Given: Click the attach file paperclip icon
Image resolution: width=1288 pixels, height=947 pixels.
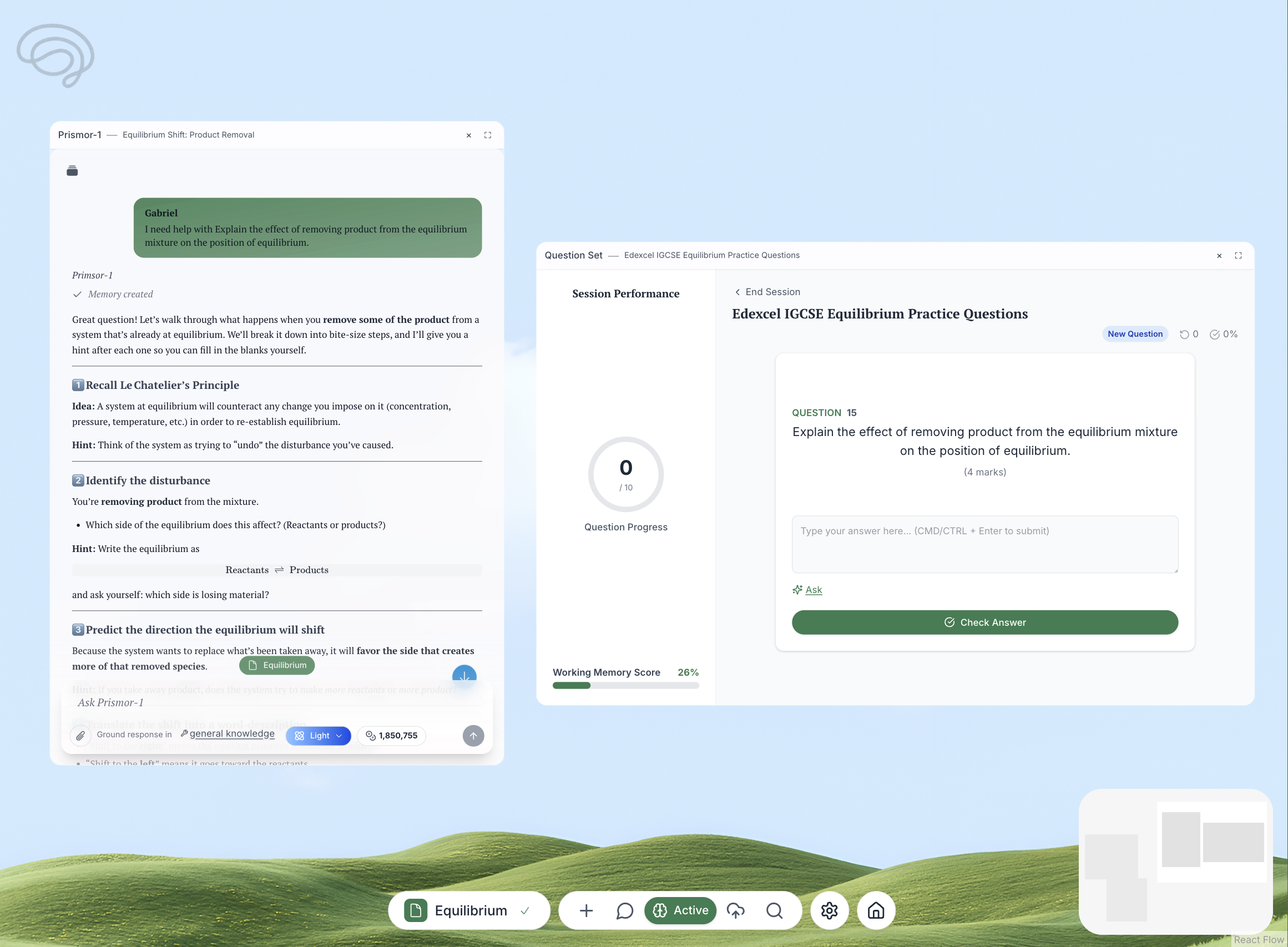Looking at the screenshot, I should pos(80,736).
